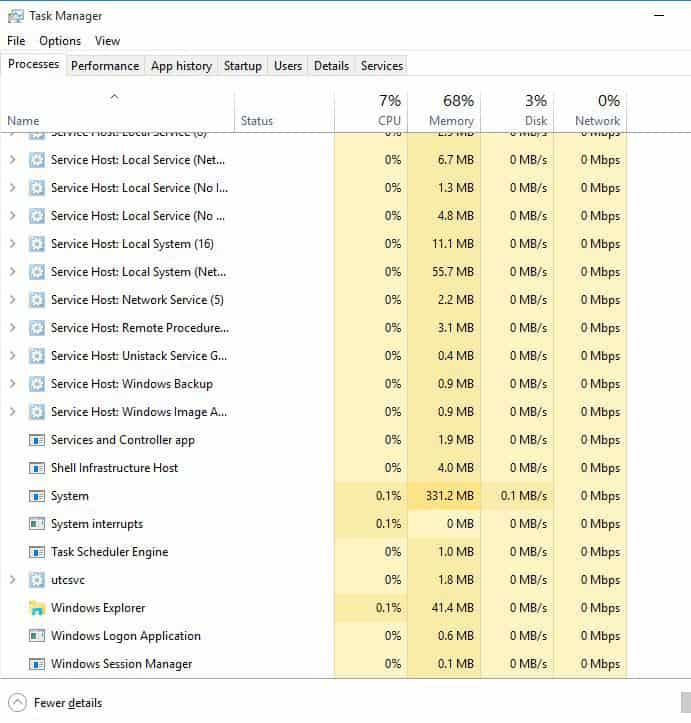Click the System process icon

(x=36, y=496)
